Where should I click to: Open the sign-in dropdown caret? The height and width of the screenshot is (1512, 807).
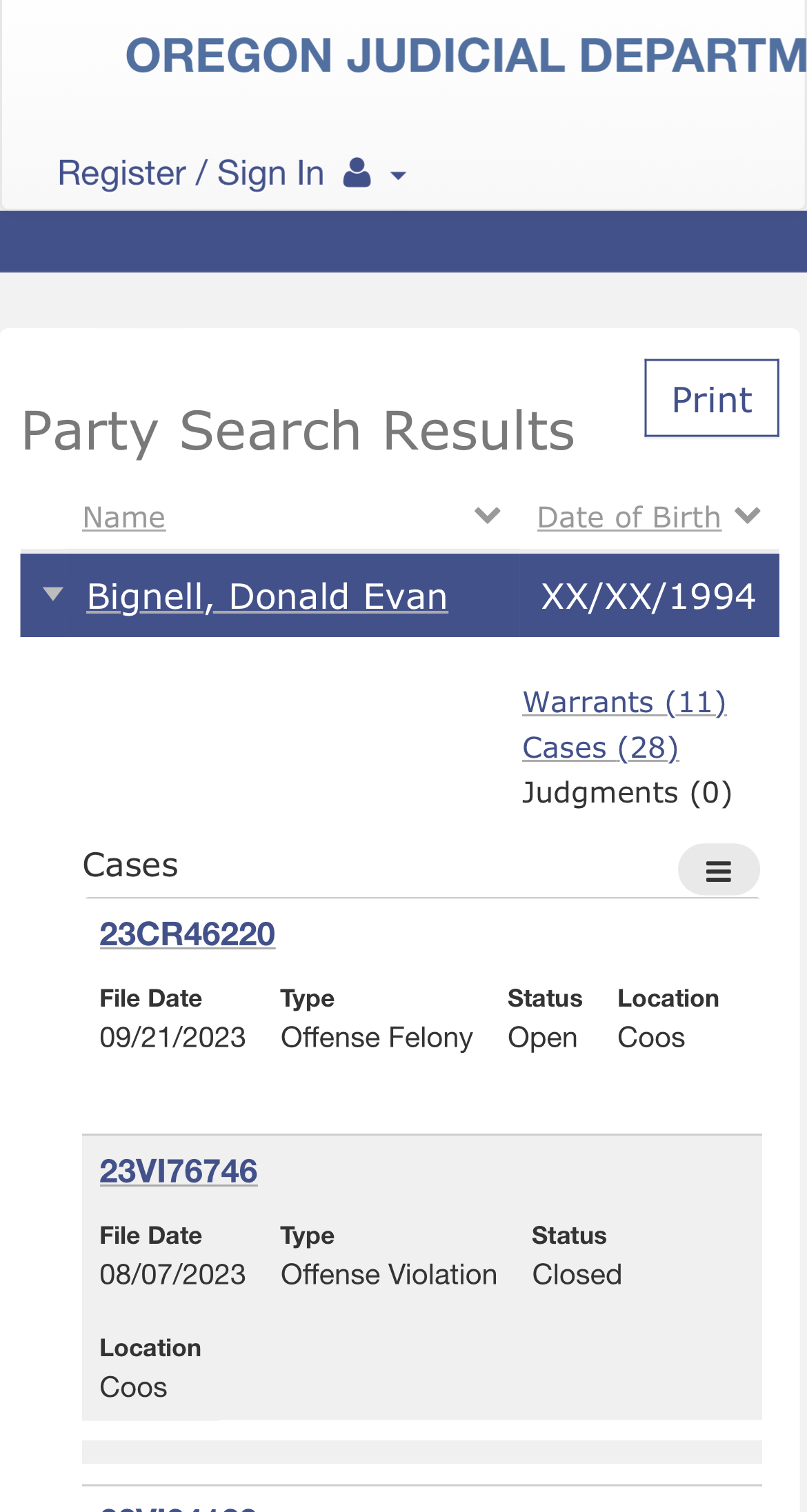click(398, 176)
